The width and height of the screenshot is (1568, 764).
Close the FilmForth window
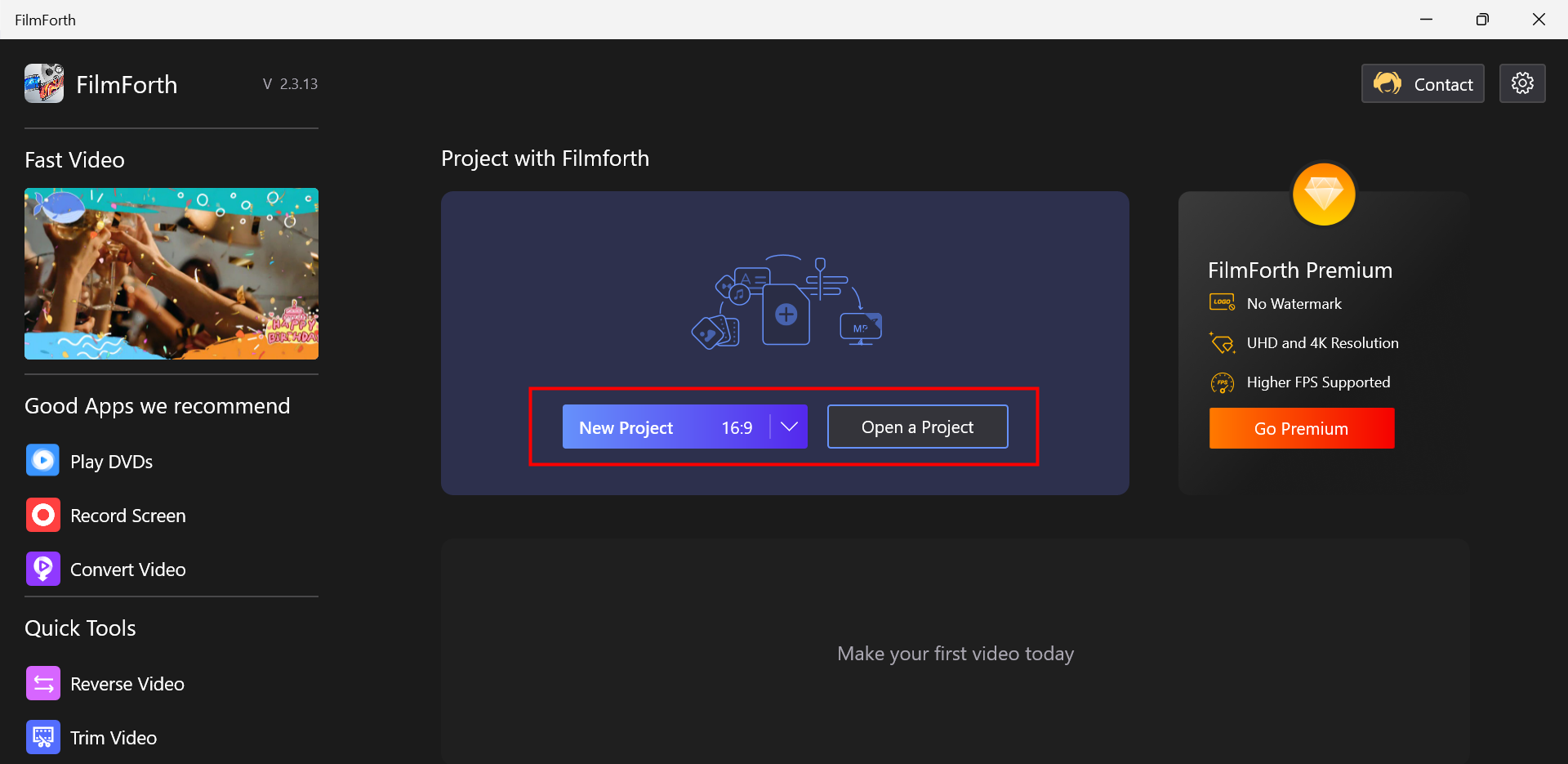(1539, 20)
